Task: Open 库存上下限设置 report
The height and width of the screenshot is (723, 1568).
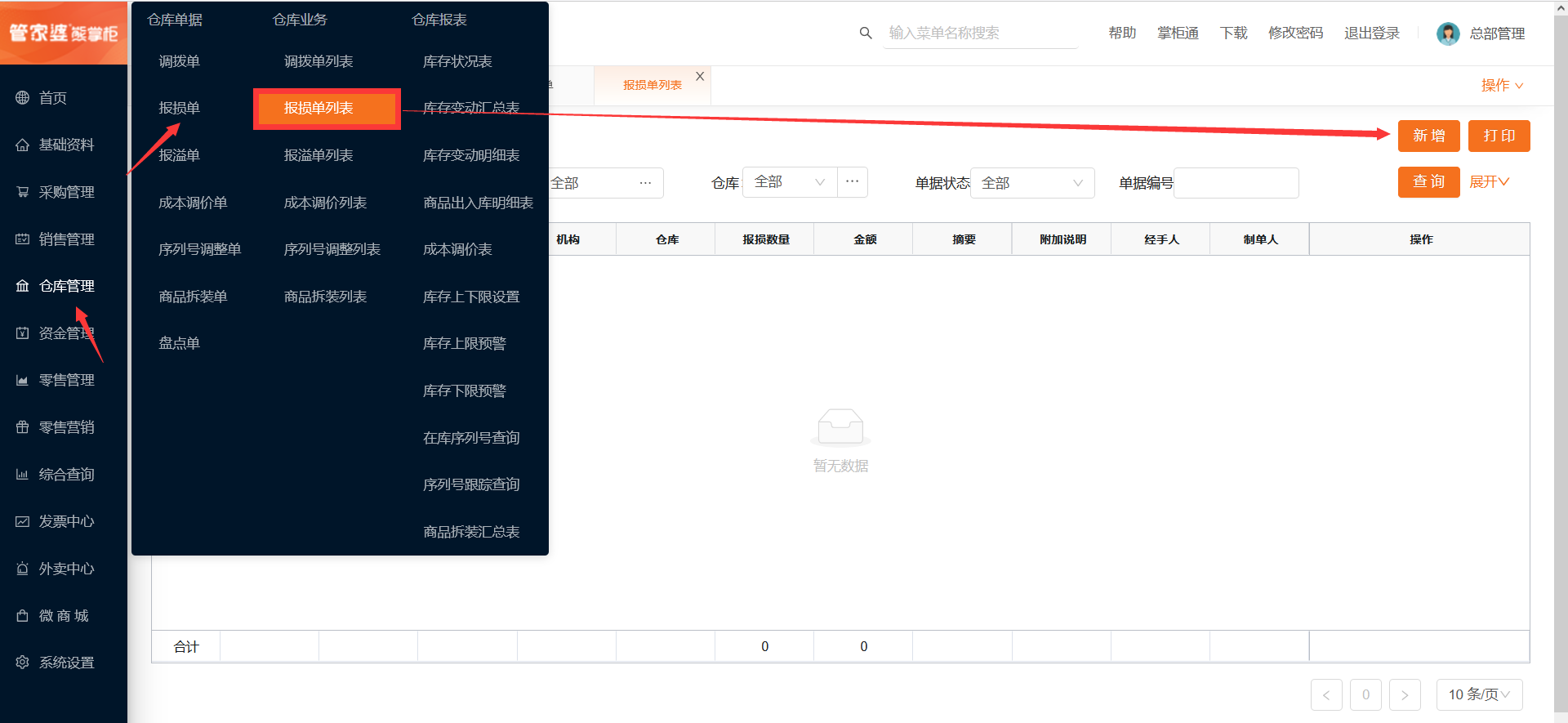Action: coord(471,297)
